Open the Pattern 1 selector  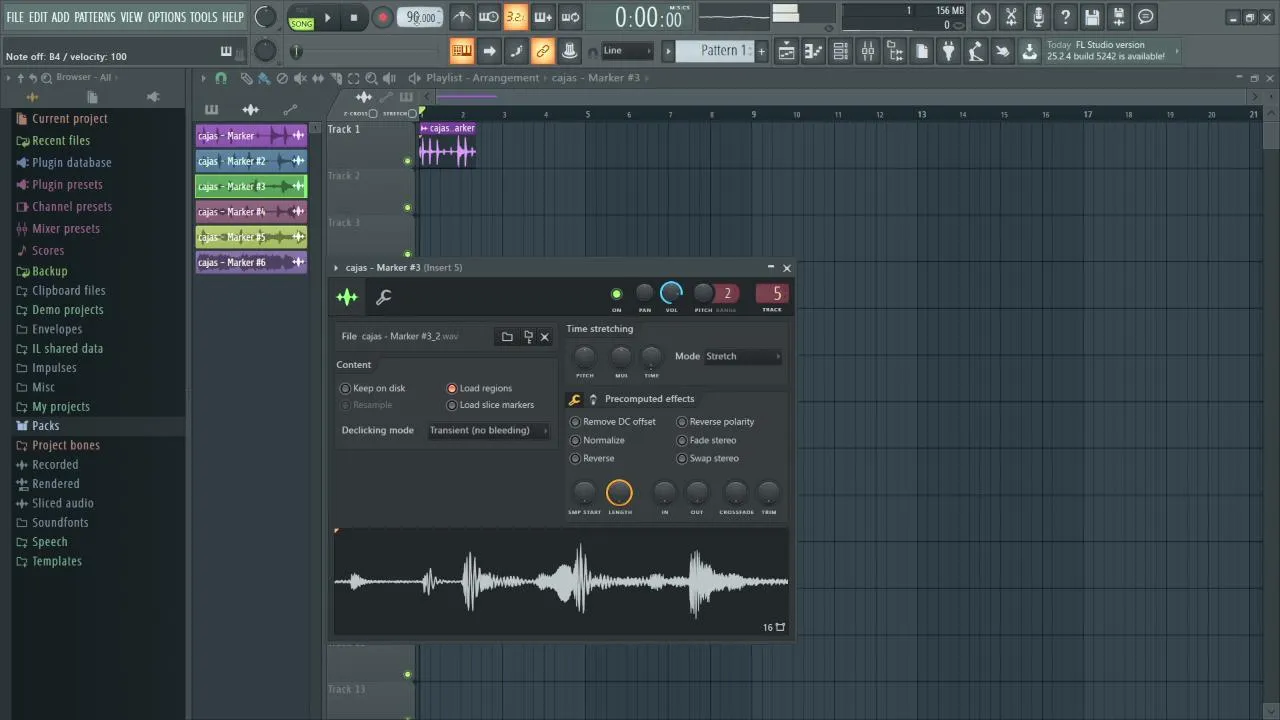(x=715, y=51)
